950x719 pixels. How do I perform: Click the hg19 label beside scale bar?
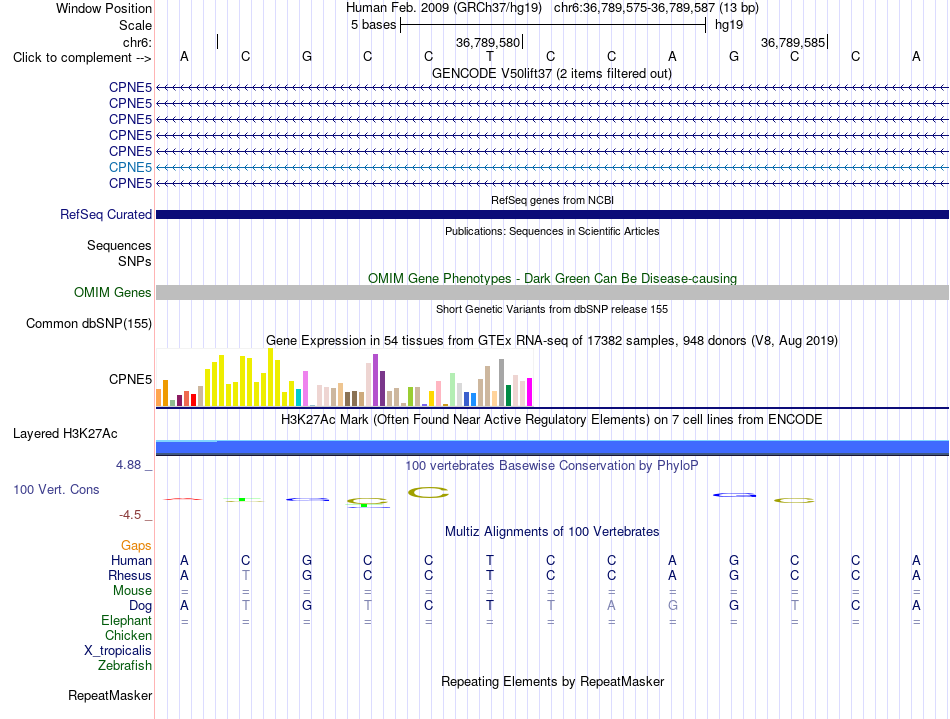coord(729,25)
